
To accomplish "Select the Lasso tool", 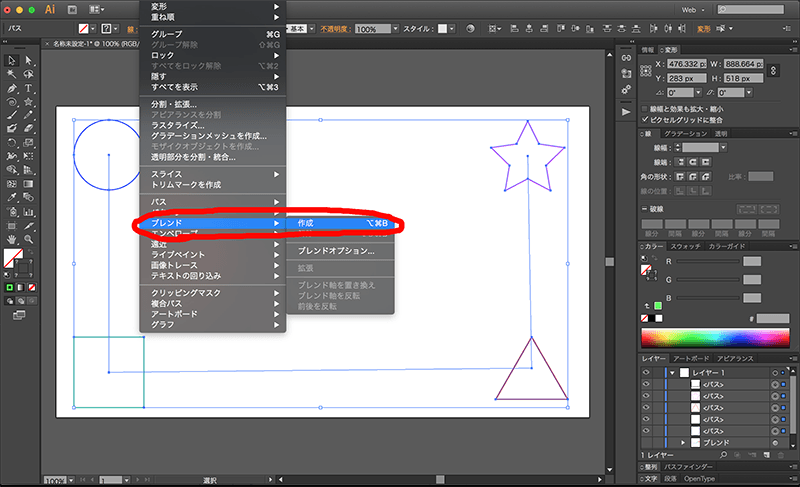I will 29,74.
